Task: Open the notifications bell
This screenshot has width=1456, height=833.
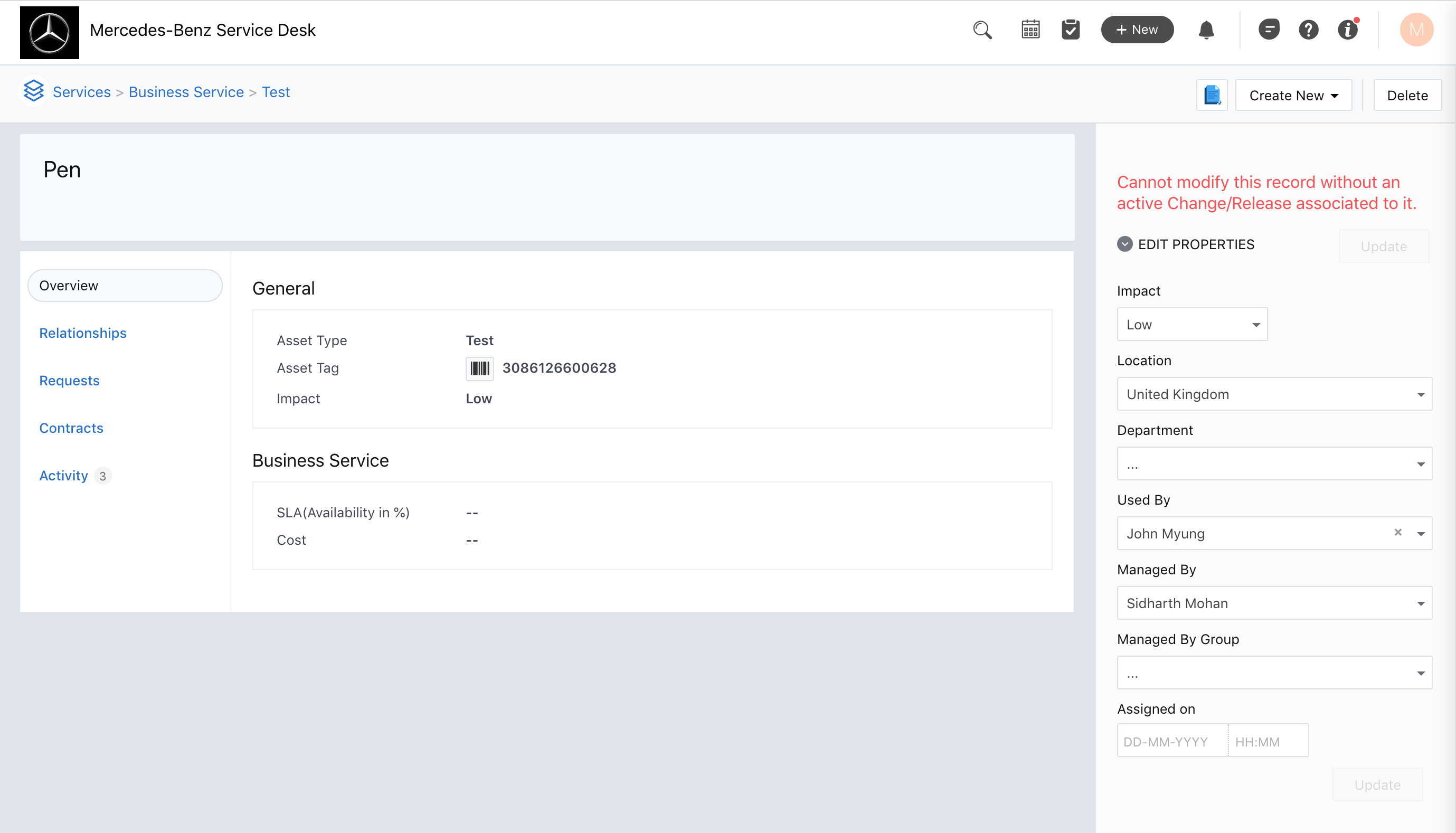Action: 1206,30
